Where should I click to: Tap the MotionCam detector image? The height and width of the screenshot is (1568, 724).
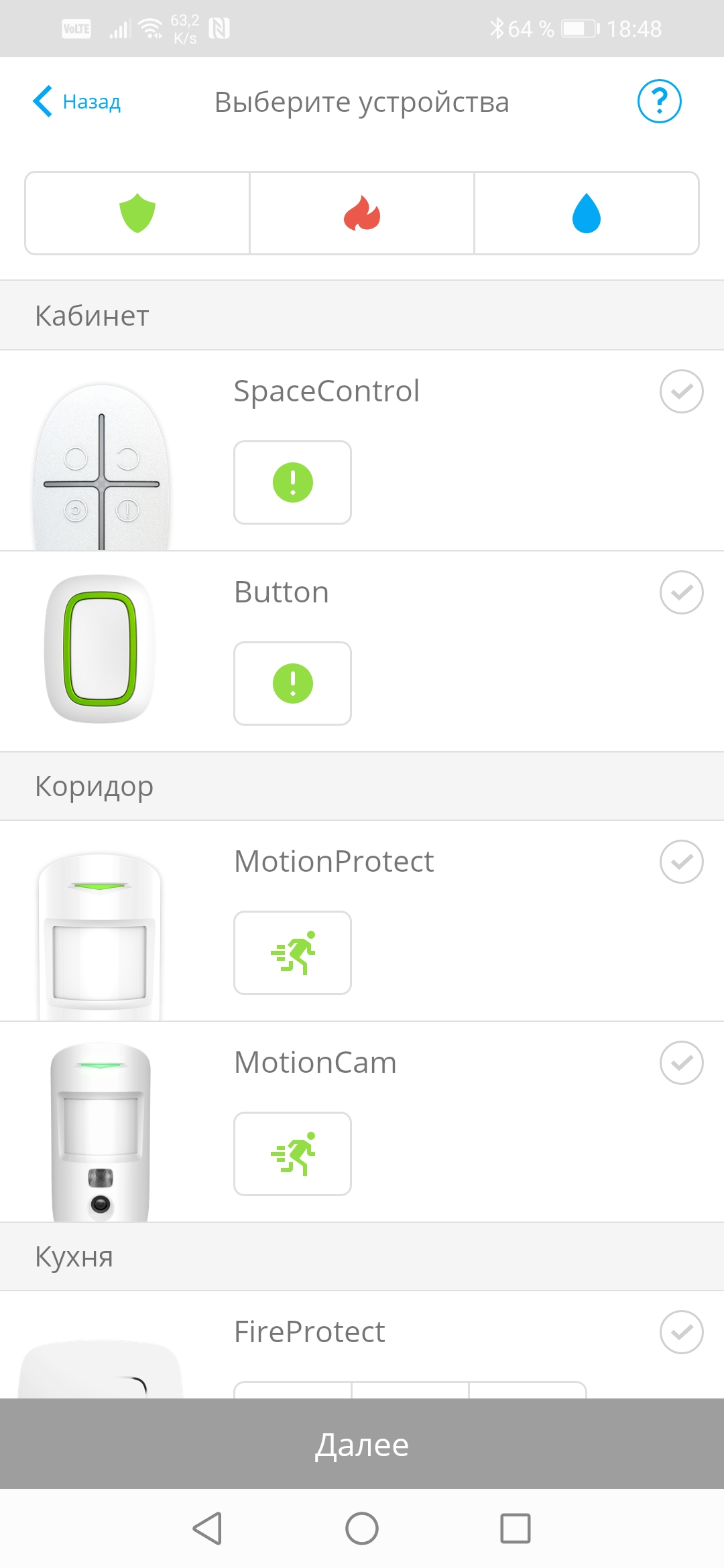[101, 1132]
